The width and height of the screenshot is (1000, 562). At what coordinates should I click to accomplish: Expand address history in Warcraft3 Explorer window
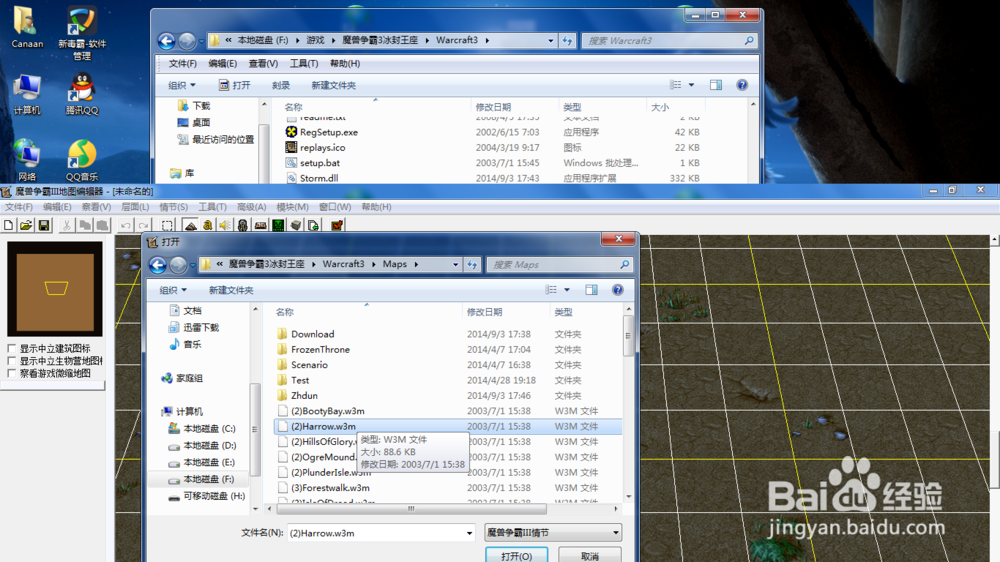click(x=550, y=40)
